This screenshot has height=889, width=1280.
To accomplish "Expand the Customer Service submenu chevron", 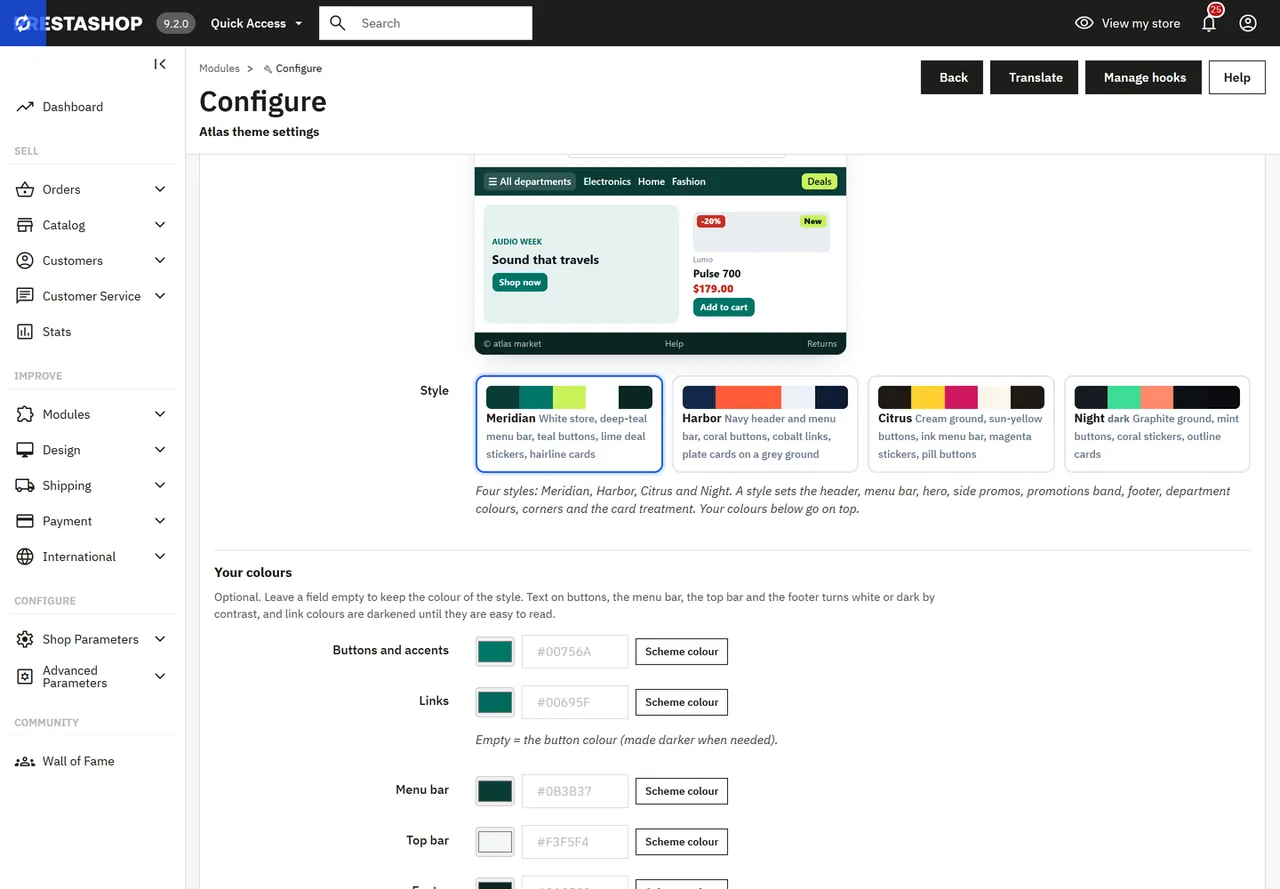I will click(160, 296).
